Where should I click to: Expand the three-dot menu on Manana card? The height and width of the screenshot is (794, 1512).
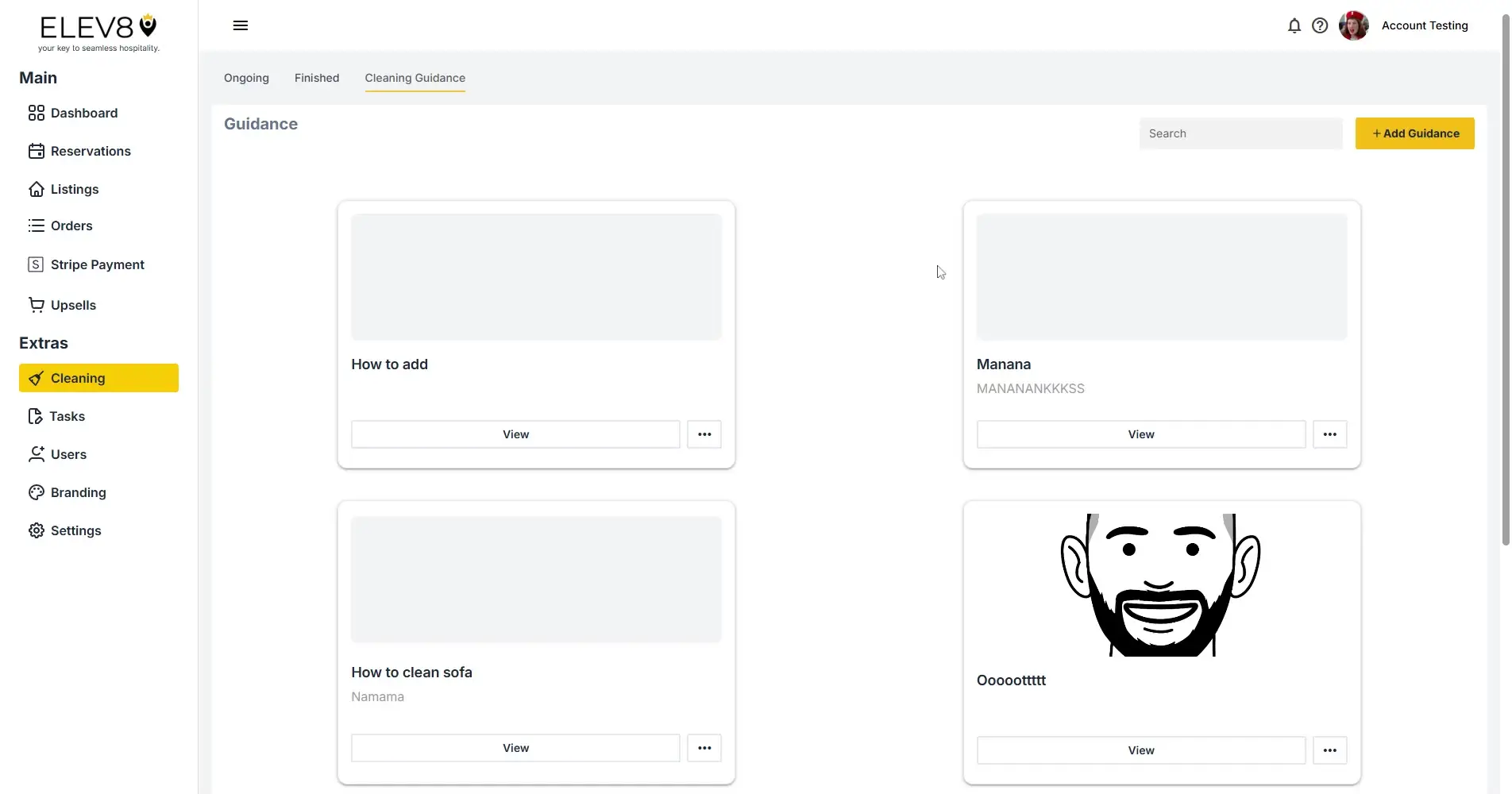1329,435
